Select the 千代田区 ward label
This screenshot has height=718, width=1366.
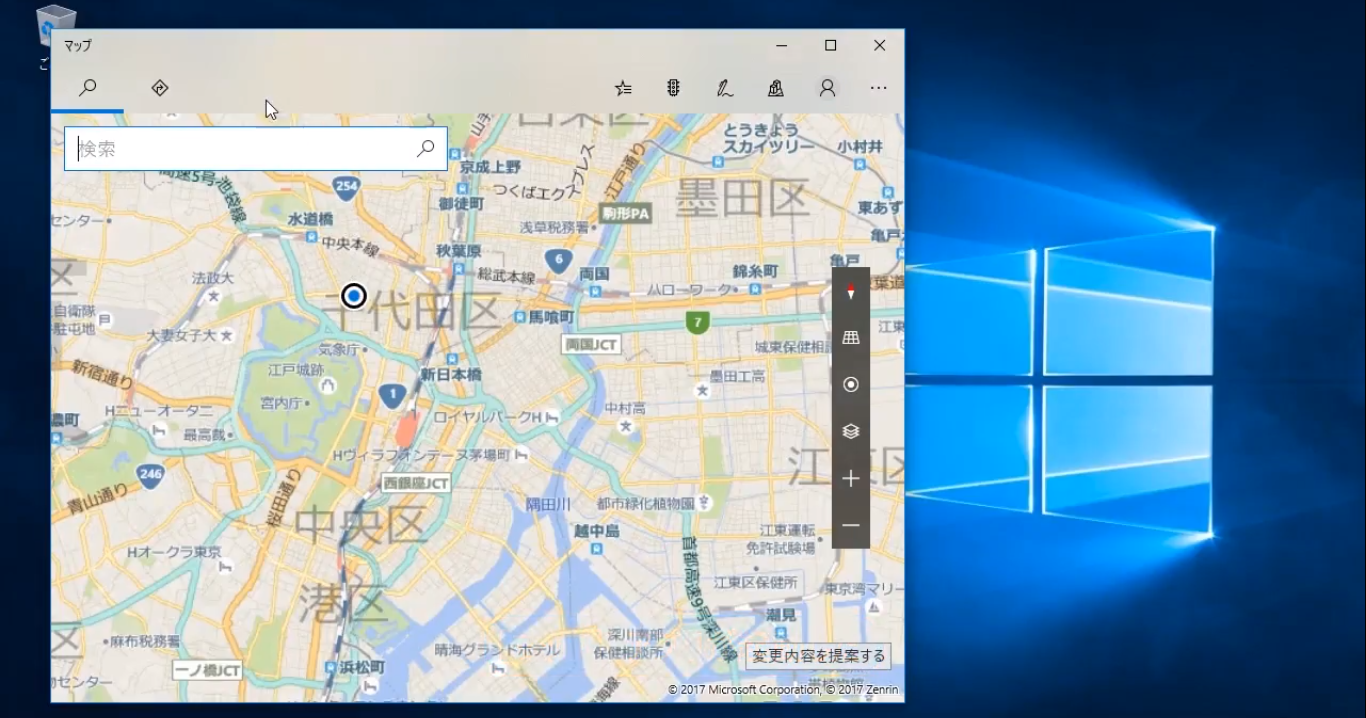tap(413, 311)
